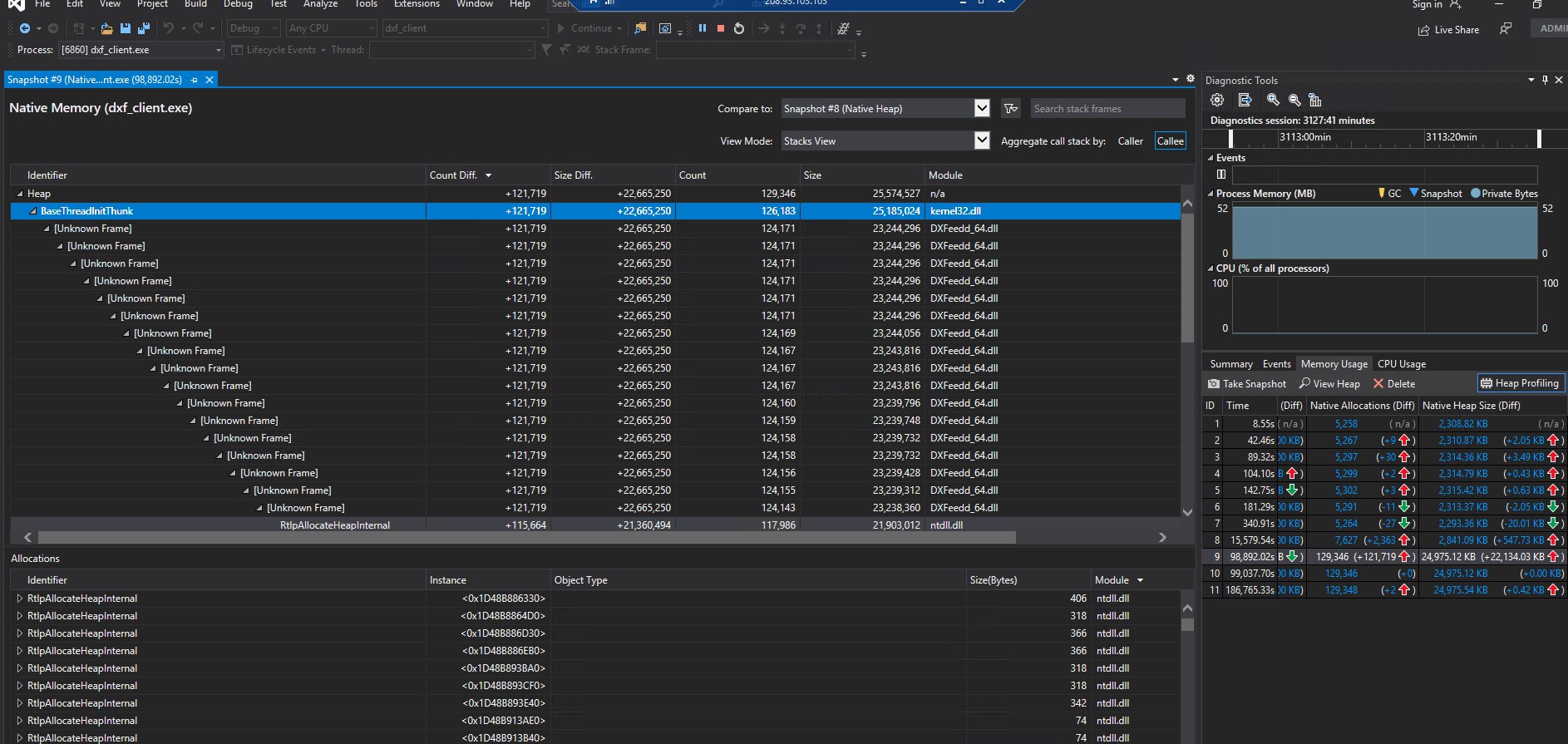Open the Compare to snapshot dropdown
The height and width of the screenshot is (744, 1568).
(982, 108)
